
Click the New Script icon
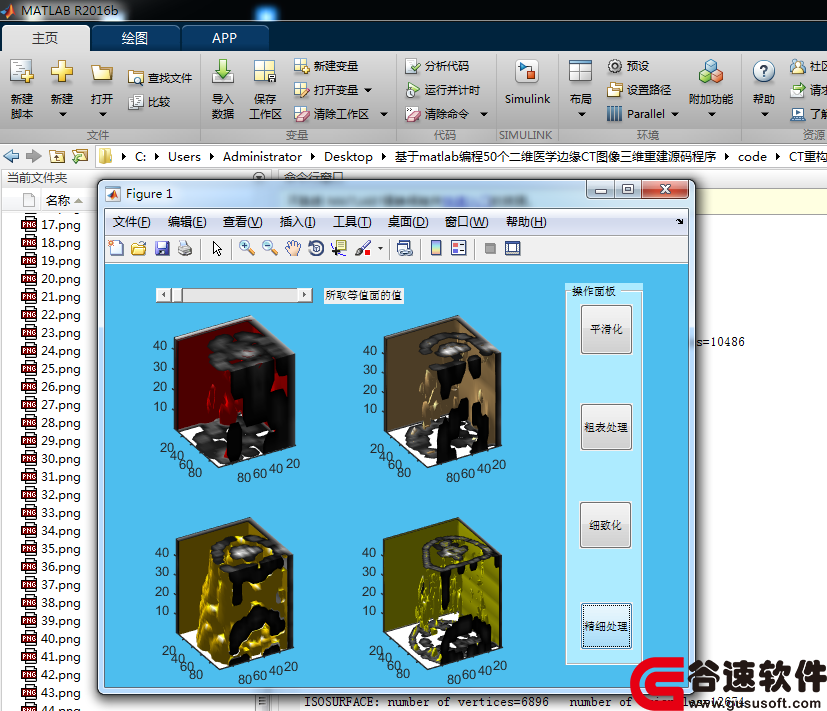(22, 72)
